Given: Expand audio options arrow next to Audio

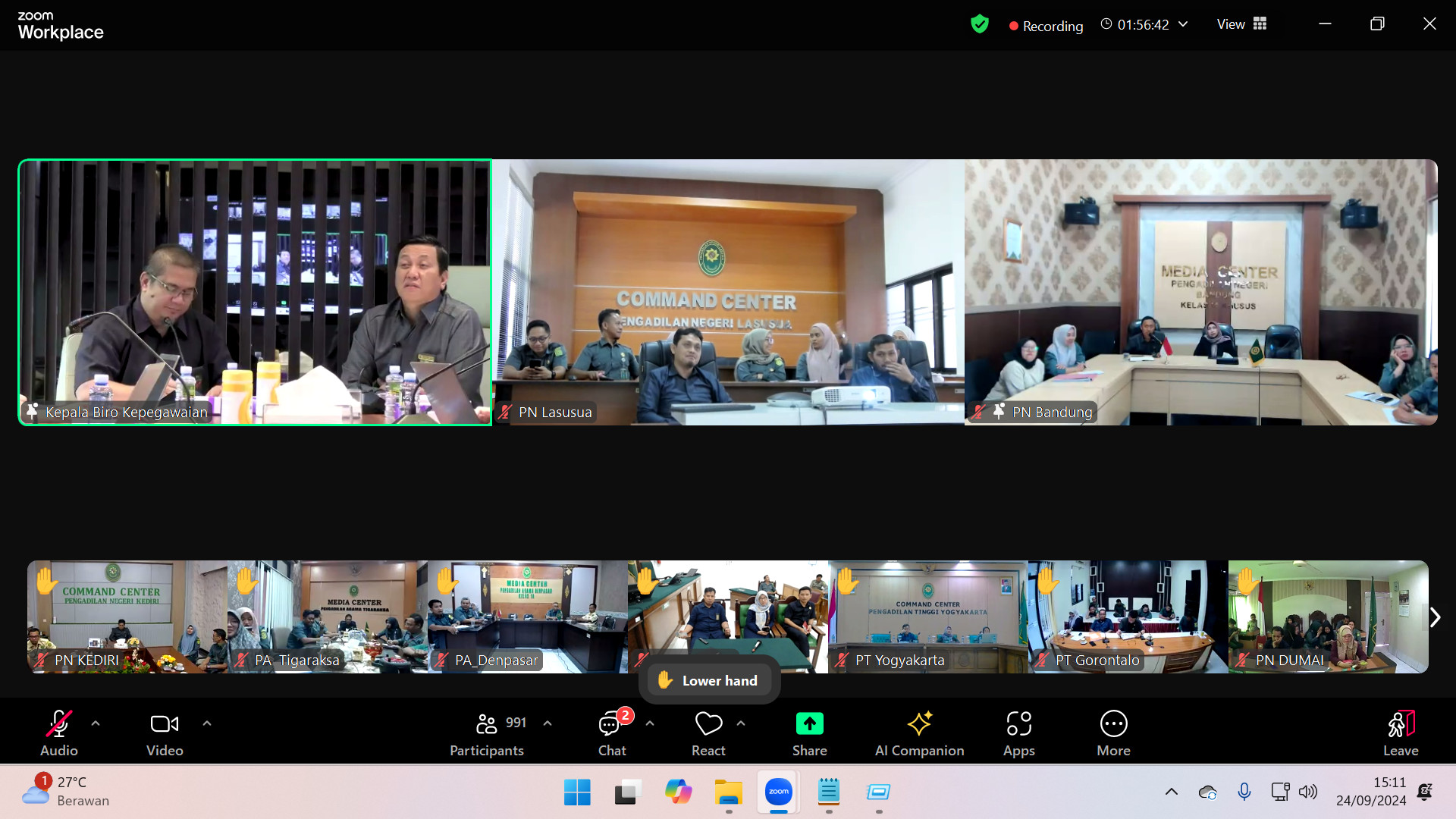Looking at the screenshot, I should [x=96, y=723].
